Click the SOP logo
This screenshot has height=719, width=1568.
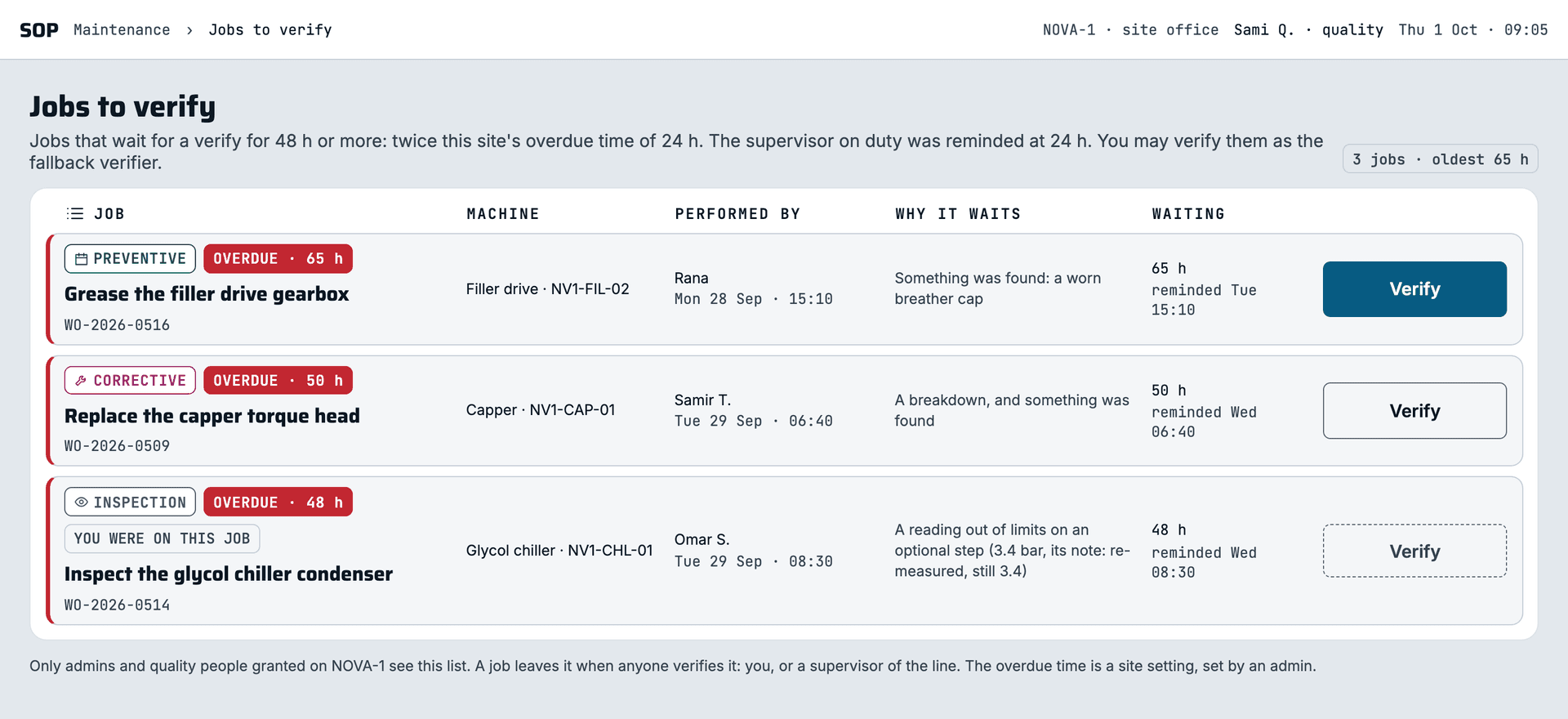coord(39,30)
